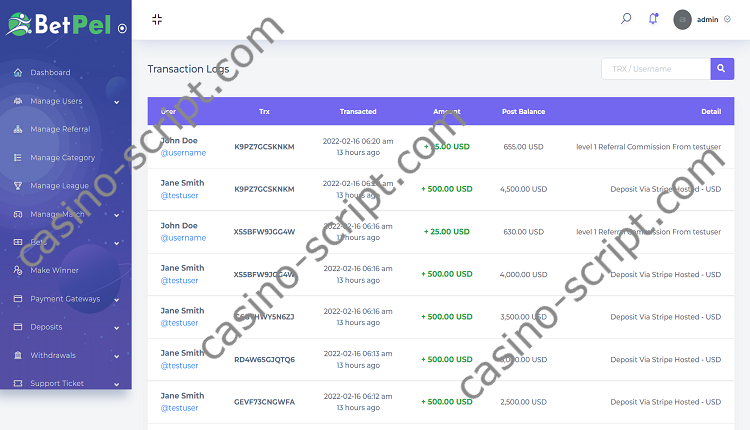
Task: Expand the Manage Users submenu
Action: (x=116, y=102)
